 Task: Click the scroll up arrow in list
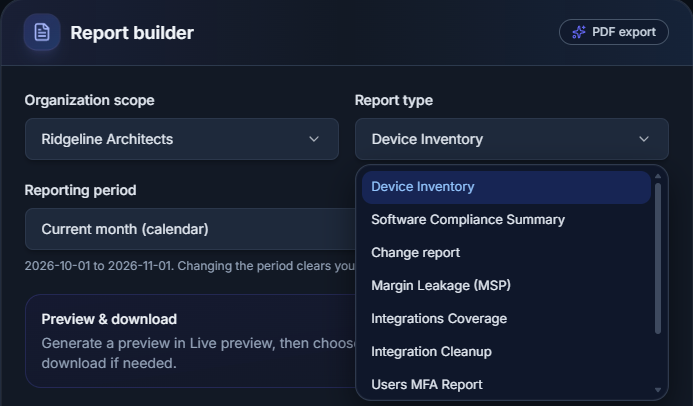[x=658, y=176]
